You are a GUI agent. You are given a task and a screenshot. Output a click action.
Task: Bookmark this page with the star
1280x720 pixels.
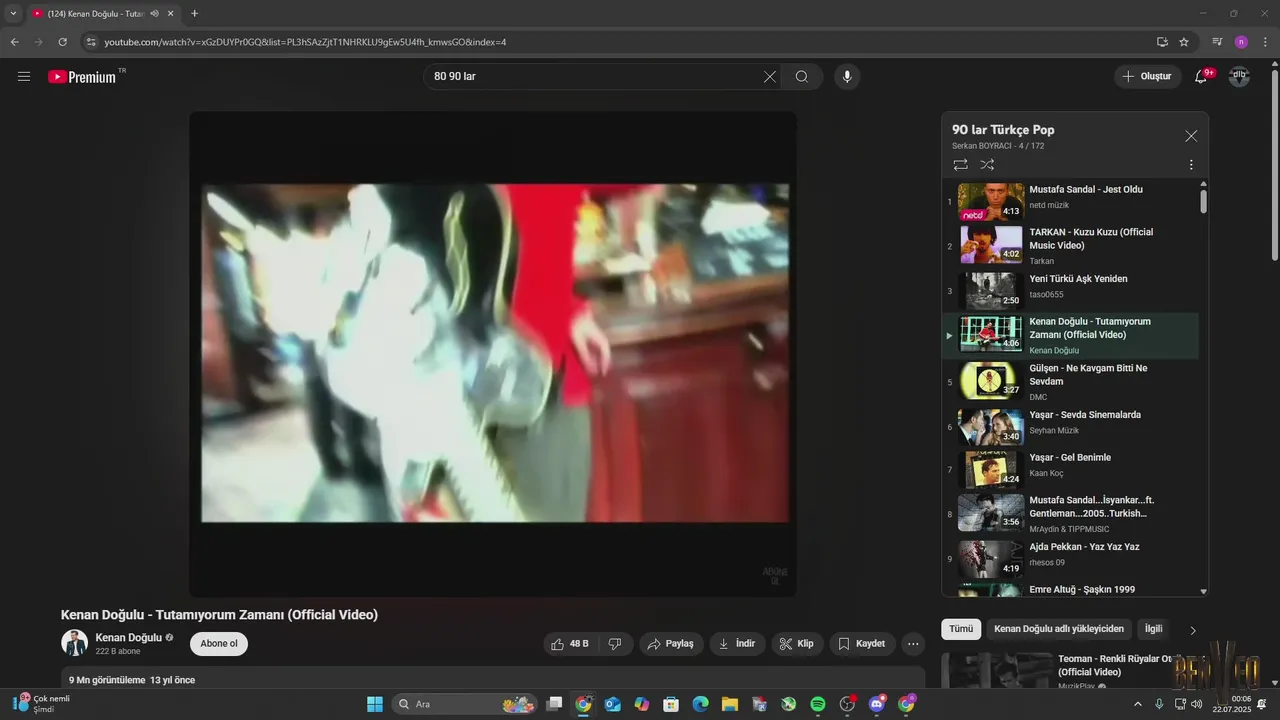[x=1184, y=42]
